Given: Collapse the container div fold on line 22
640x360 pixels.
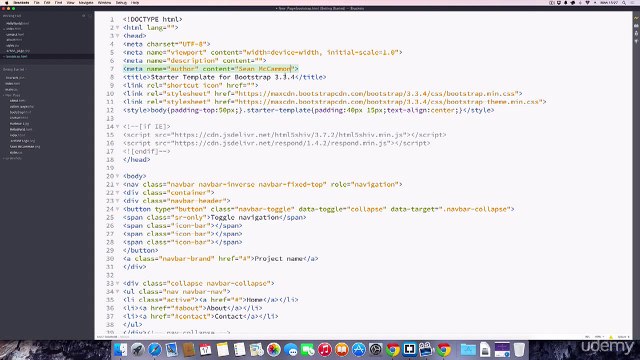Looking at the screenshot, I should 118,193.
